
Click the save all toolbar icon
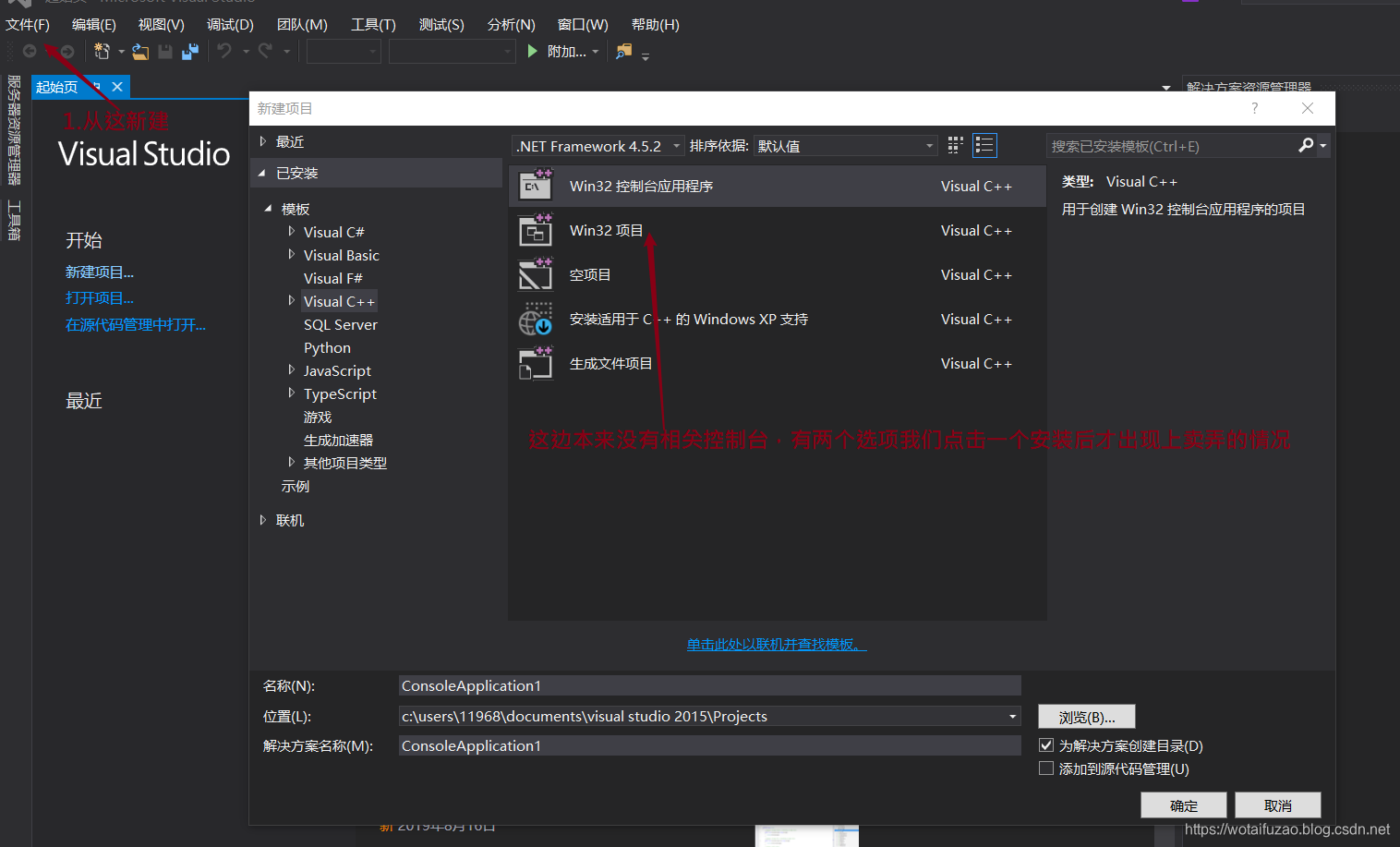[x=190, y=52]
